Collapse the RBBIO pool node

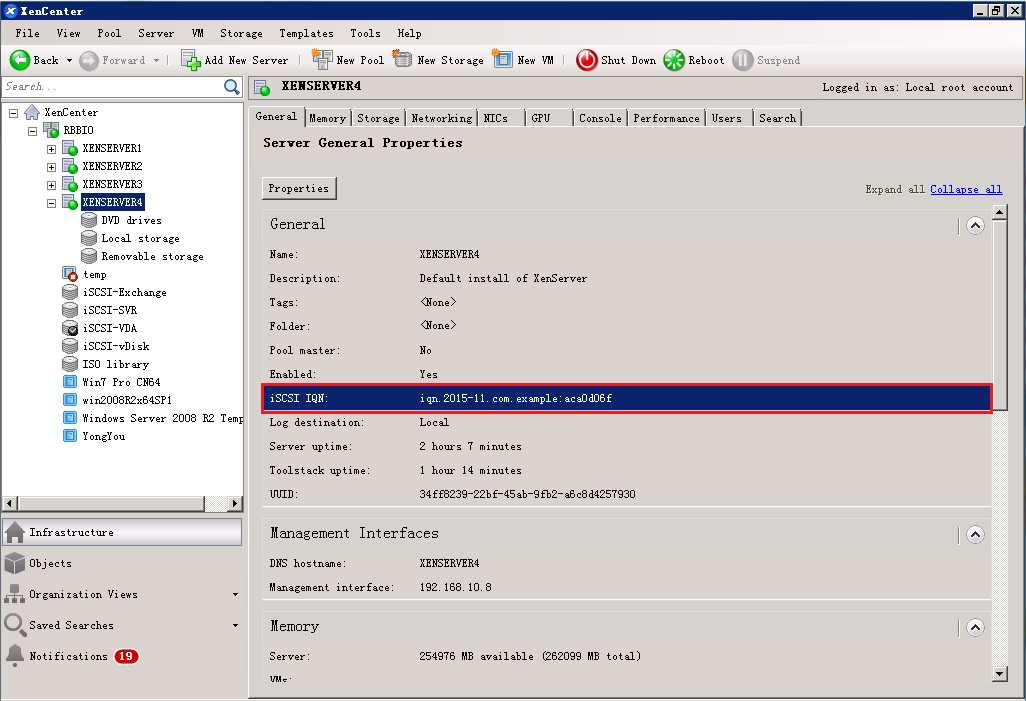[x=33, y=131]
